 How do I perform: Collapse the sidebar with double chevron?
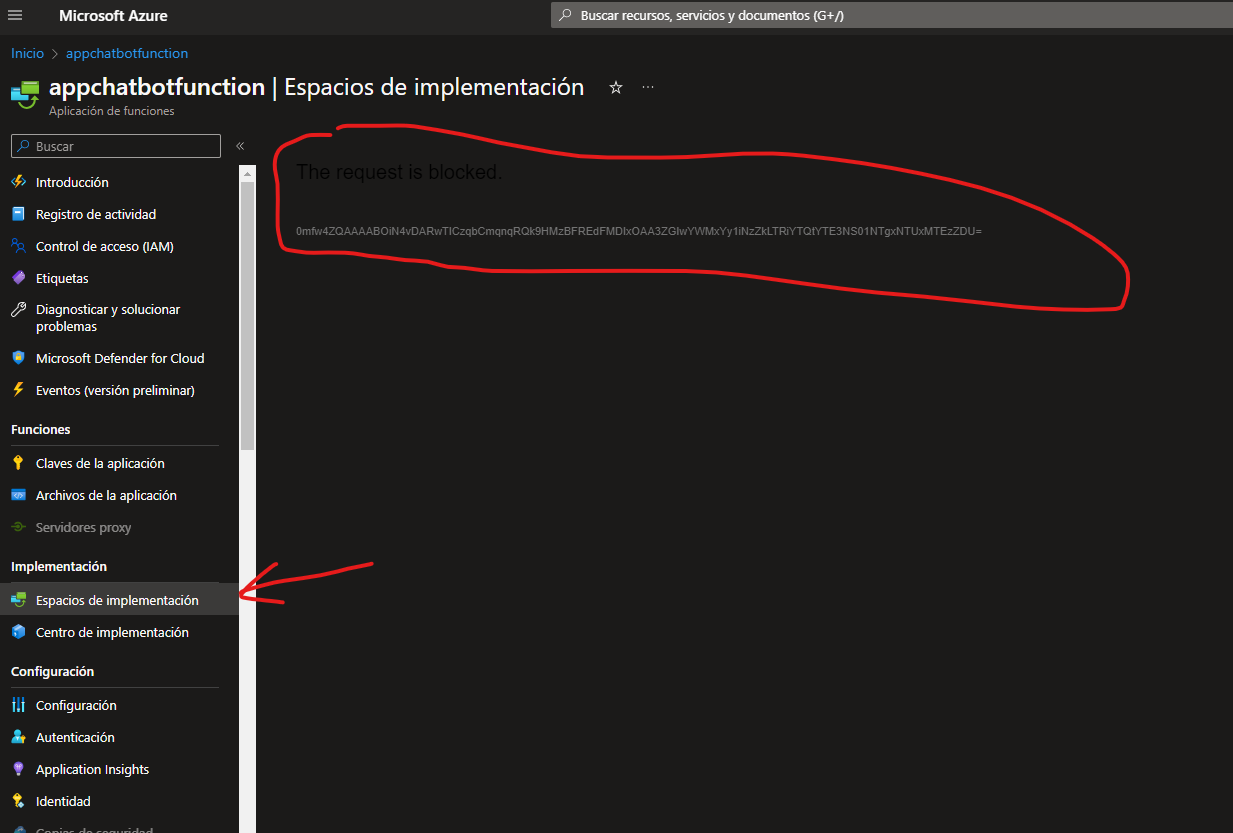pos(240,146)
